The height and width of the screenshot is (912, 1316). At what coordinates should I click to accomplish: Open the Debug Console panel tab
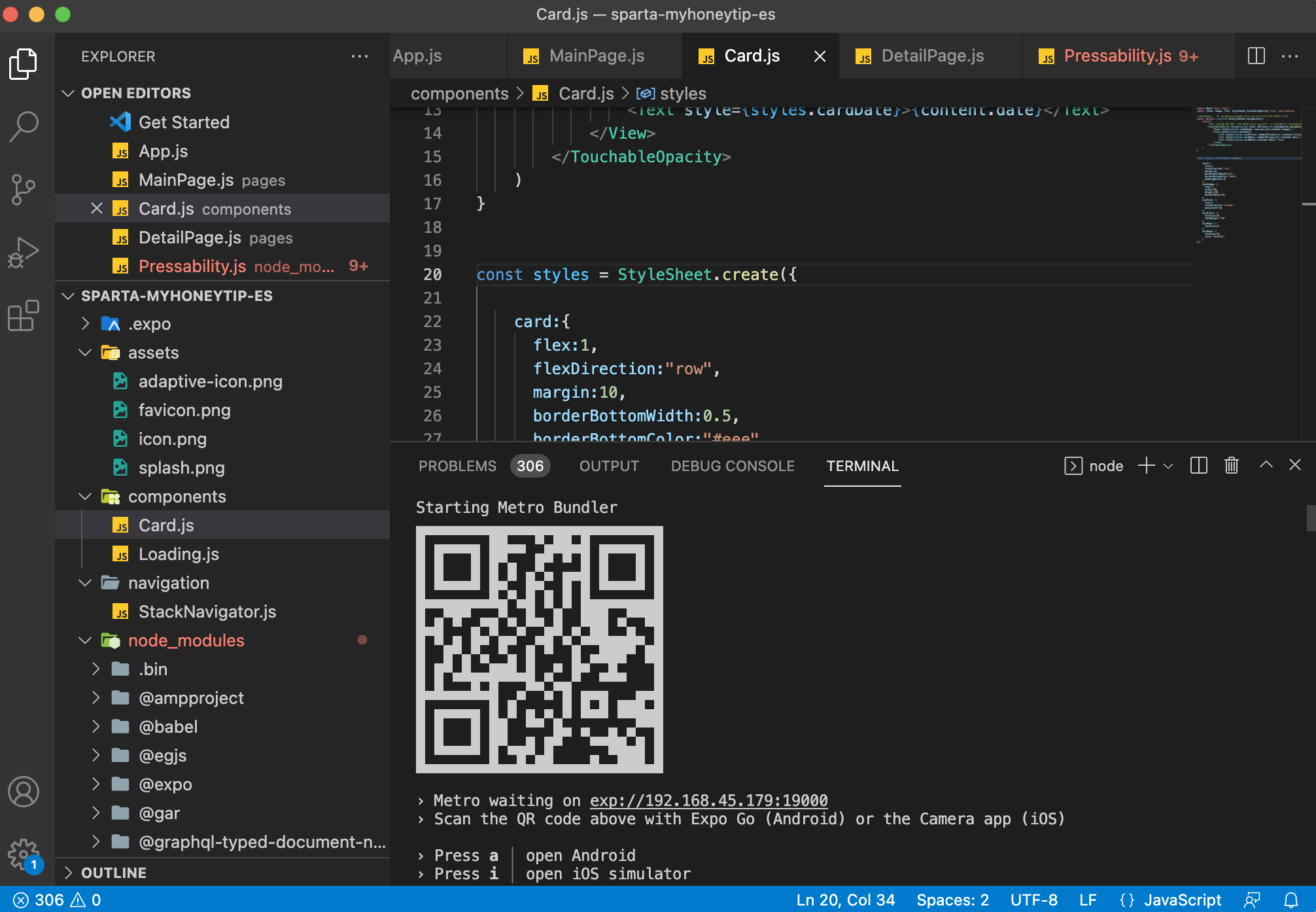[733, 466]
